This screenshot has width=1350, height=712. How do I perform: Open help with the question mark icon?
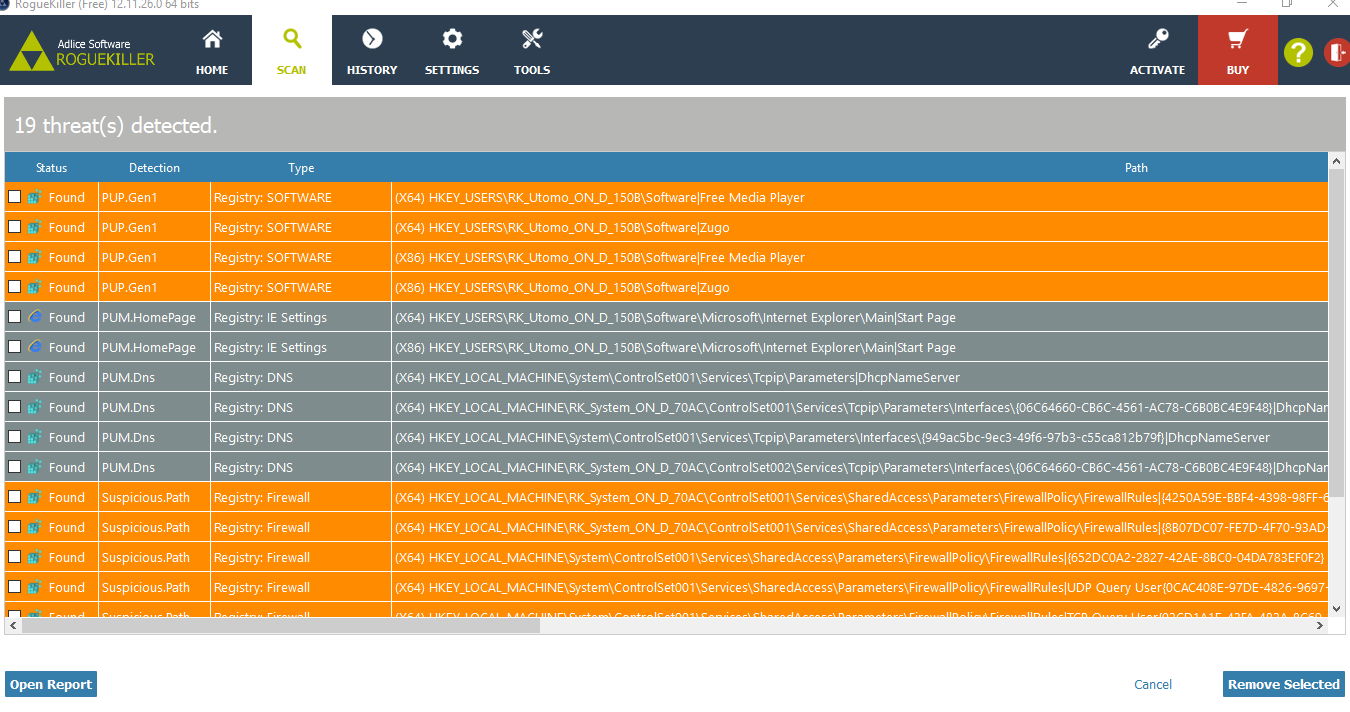pos(1298,52)
